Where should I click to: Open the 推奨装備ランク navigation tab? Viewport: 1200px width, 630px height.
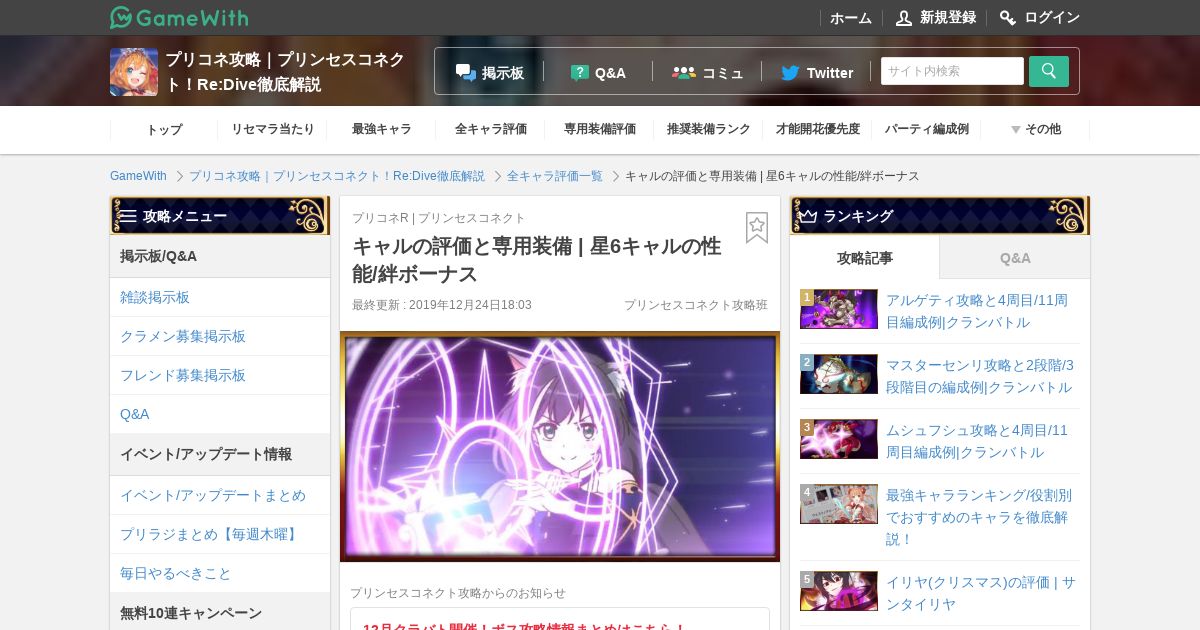click(708, 129)
